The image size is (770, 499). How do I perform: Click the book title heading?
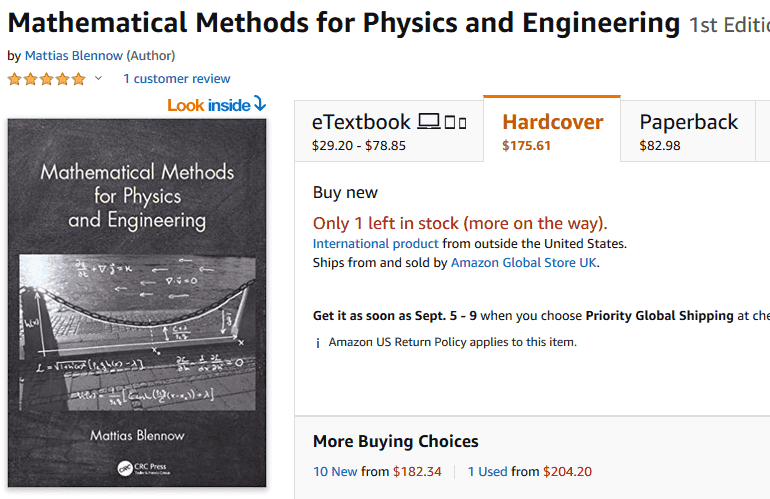click(343, 22)
